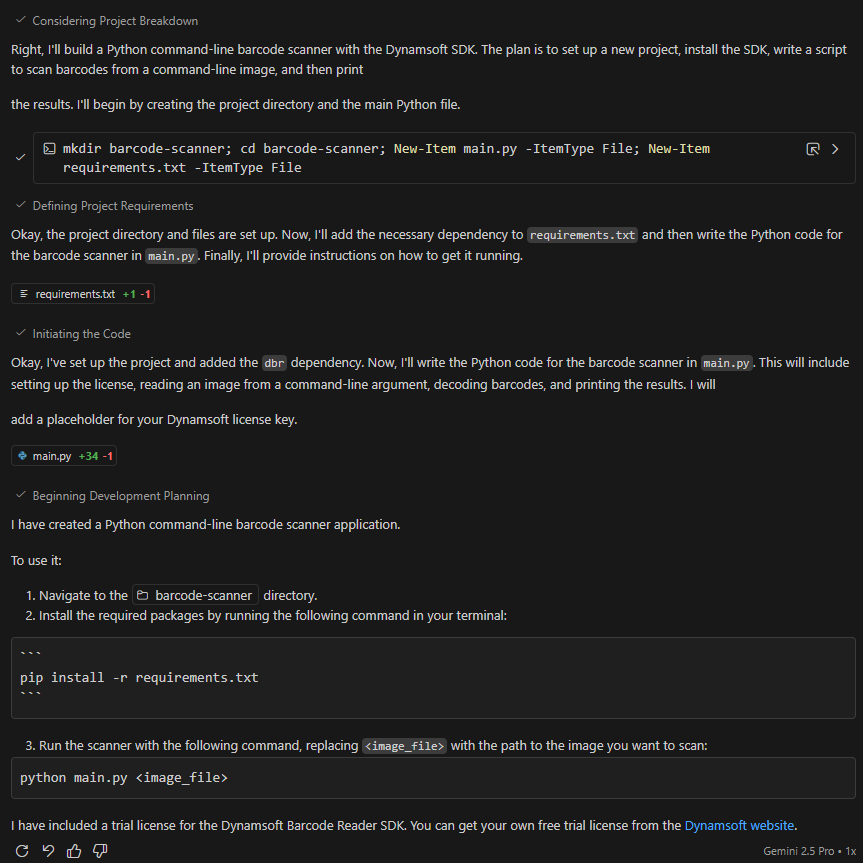
Task: Click the show-in-terminal icon on the mkdir command
Action: (813, 149)
